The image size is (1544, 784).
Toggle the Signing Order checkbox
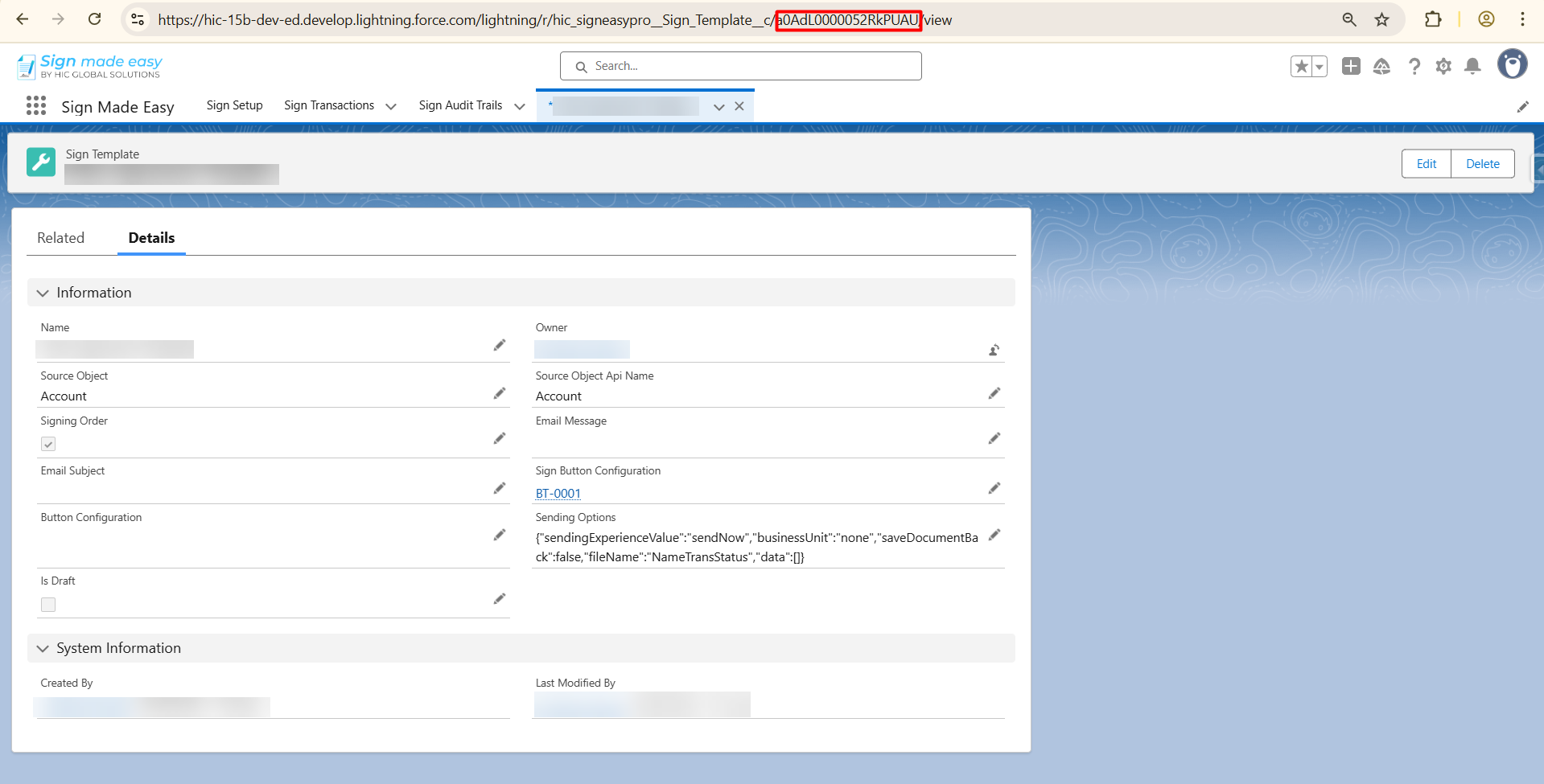48,444
